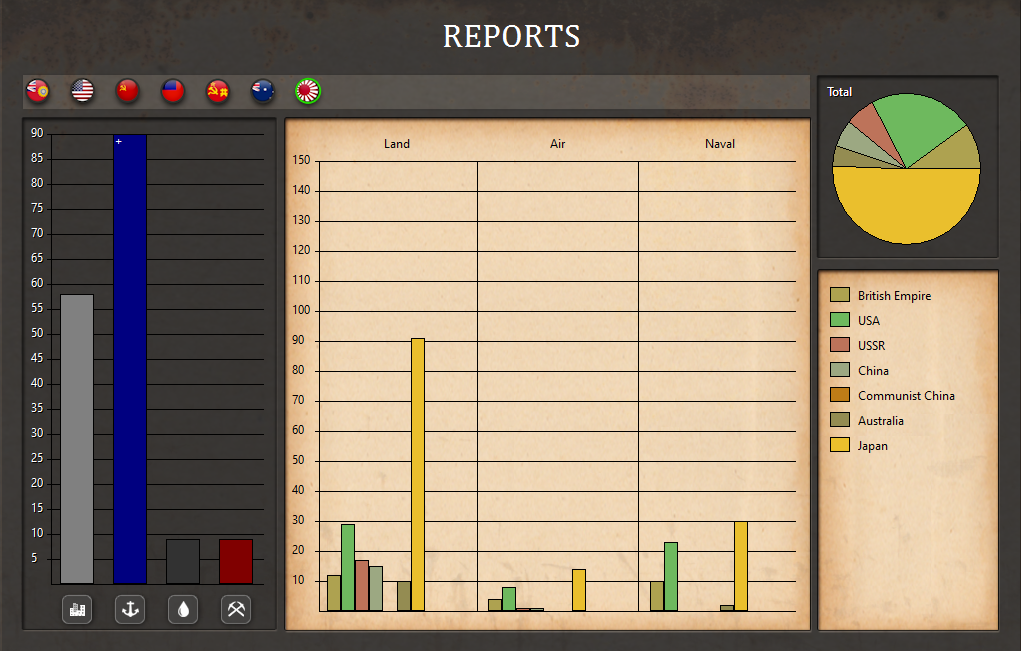The height and width of the screenshot is (651, 1021).
Task: Select the Australia flag icon
Action: click(262, 90)
